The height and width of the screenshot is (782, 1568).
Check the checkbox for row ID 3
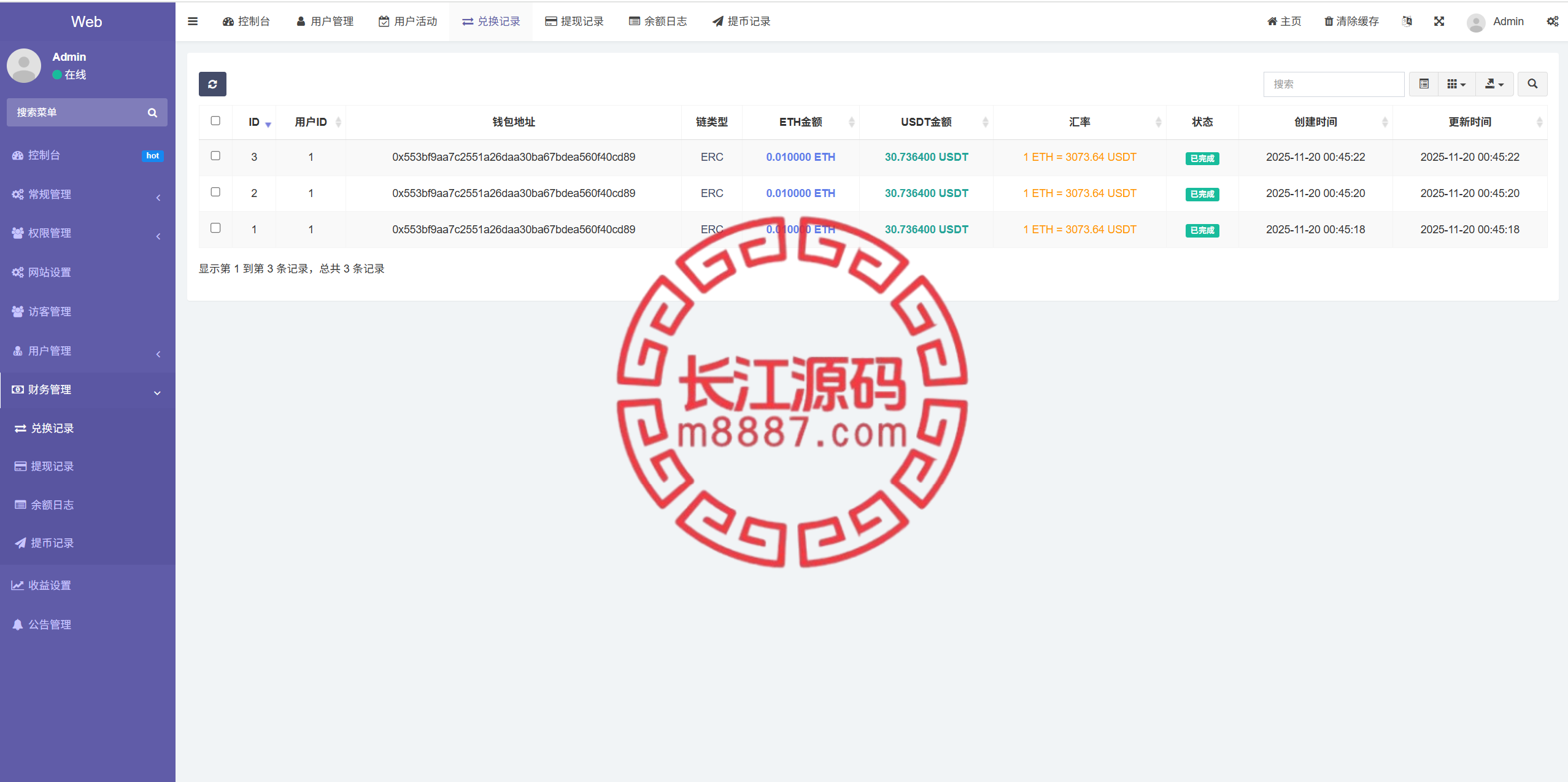[x=215, y=156]
